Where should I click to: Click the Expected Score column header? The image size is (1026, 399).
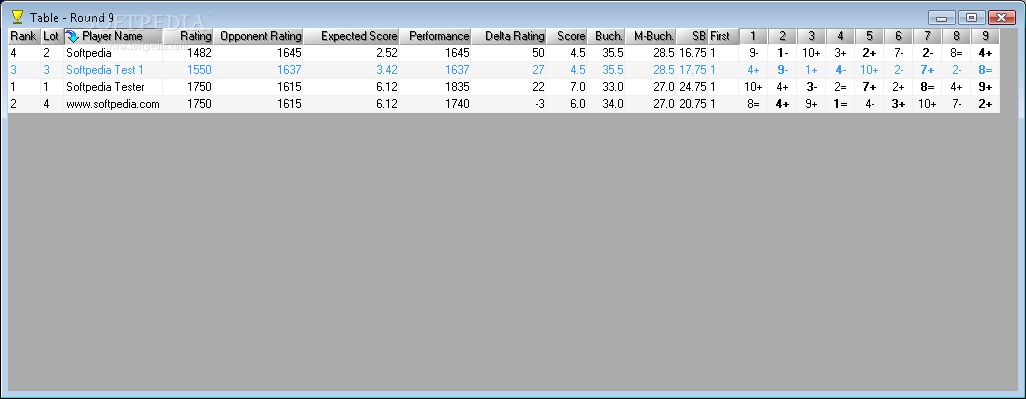(351, 37)
